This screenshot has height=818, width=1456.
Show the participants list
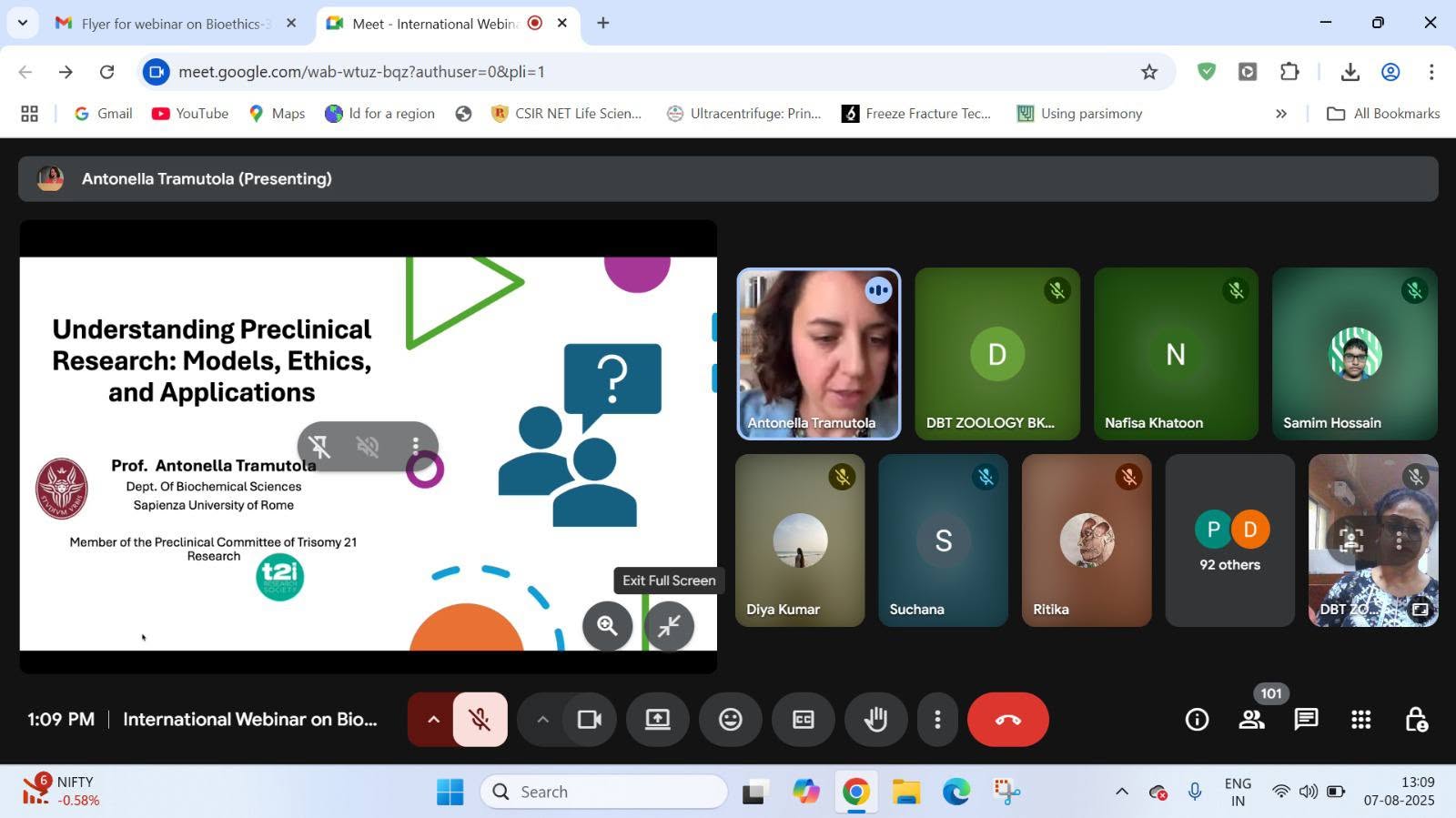coord(1251,720)
